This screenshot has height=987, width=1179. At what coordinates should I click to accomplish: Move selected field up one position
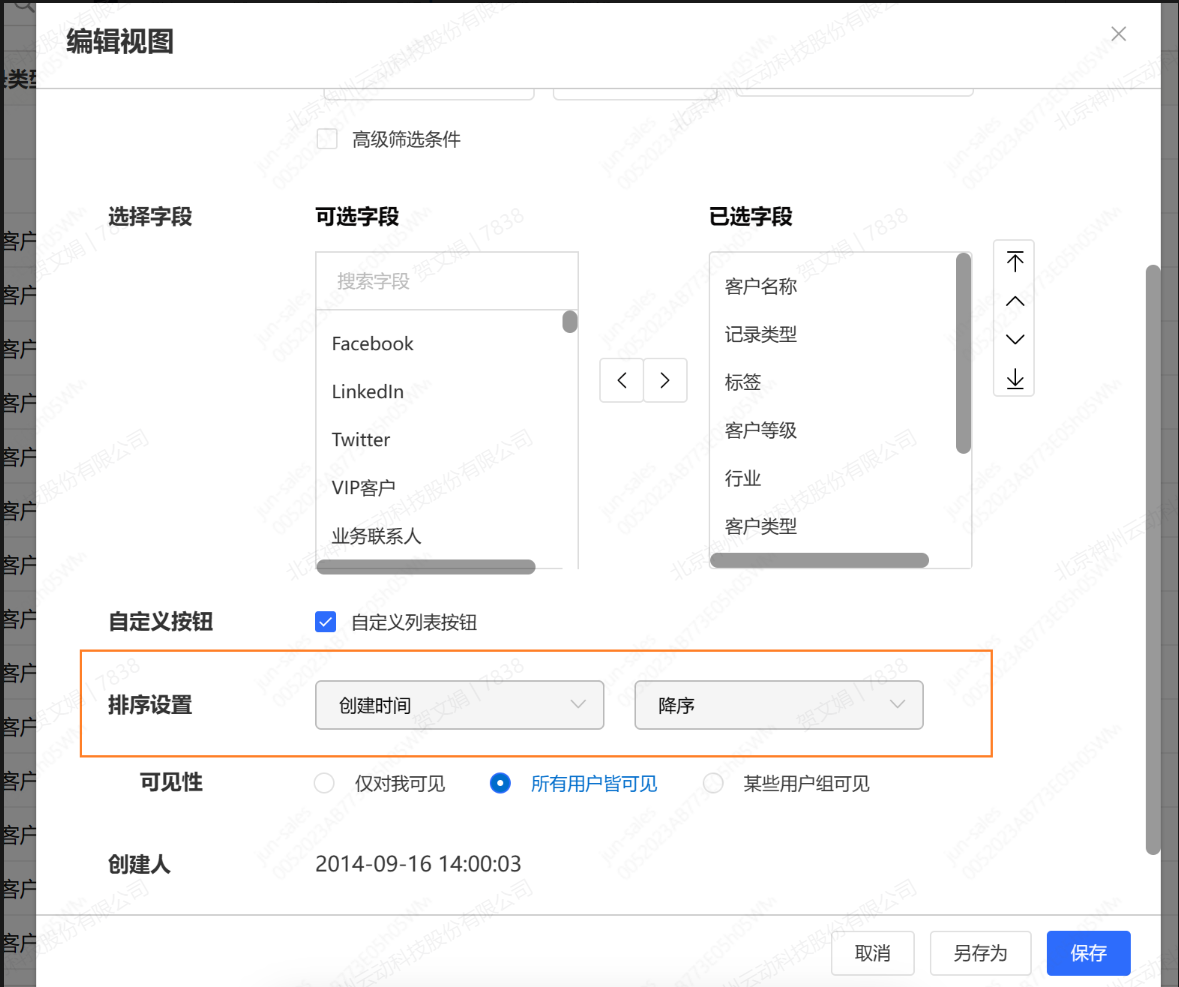(1014, 301)
